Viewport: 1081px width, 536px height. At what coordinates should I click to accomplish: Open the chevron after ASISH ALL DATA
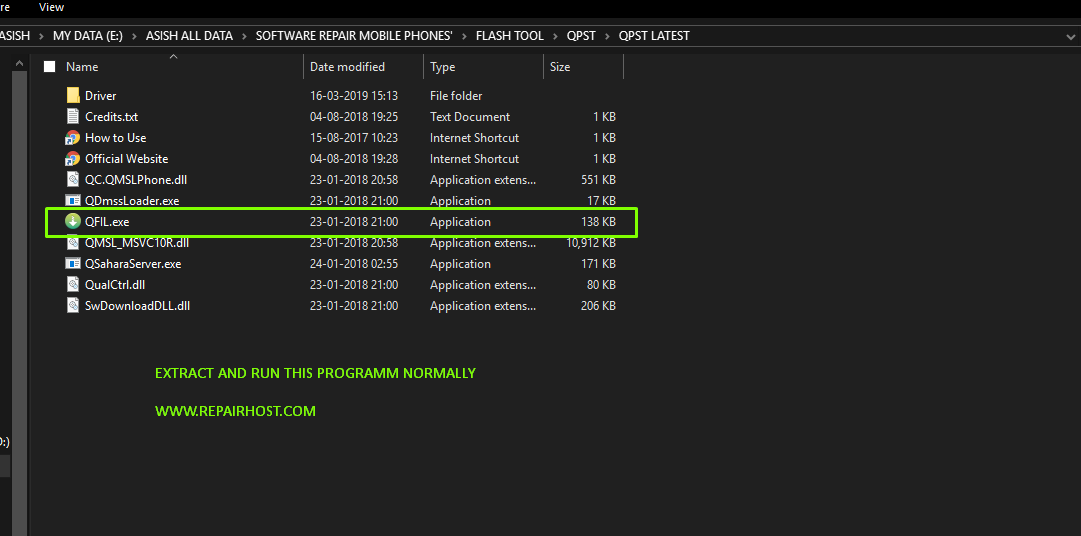tap(244, 36)
